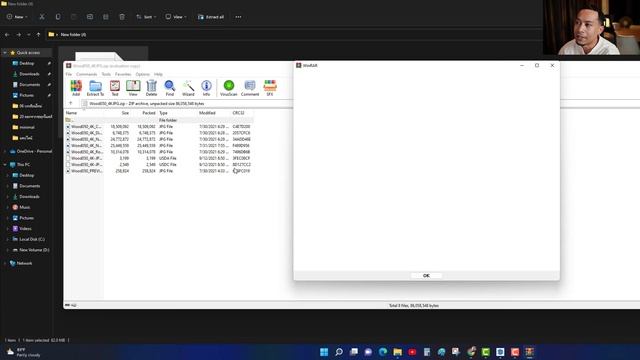This screenshot has height=360, width=640.
Task: Expand the New Volume (D:) node
Action: pyautogui.click(x=7, y=250)
